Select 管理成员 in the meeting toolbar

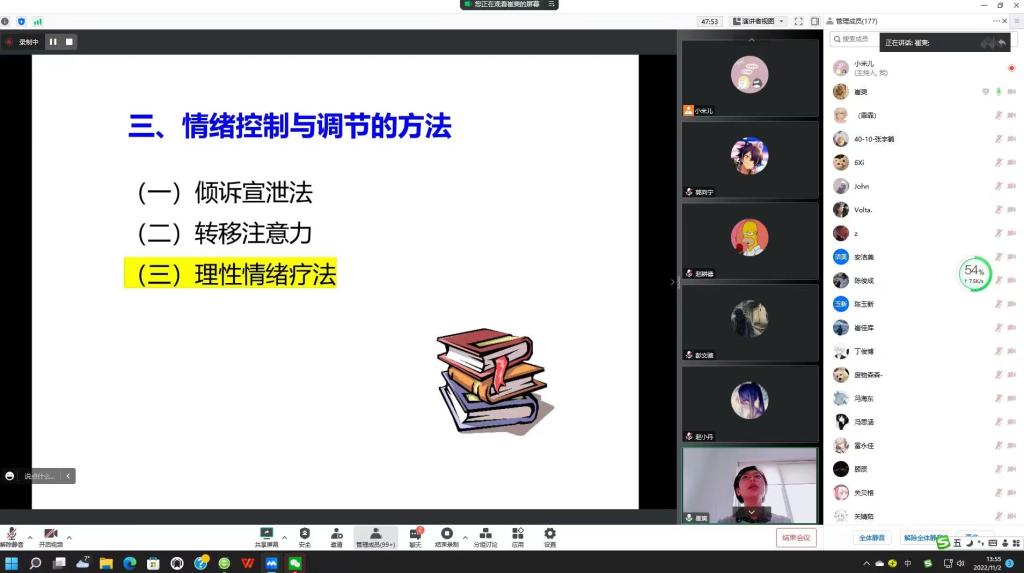(x=375, y=537)
